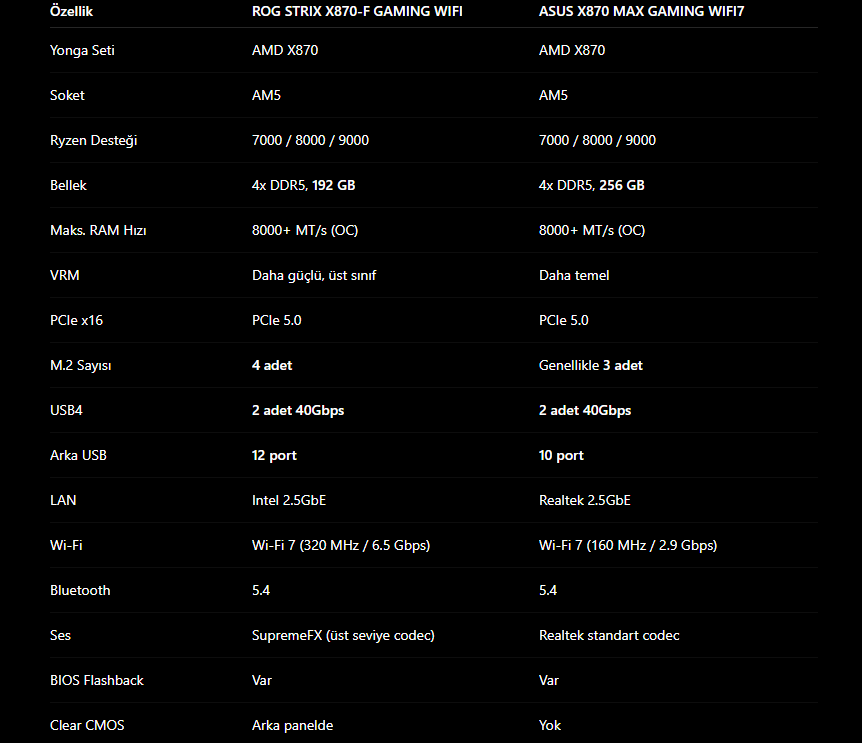Image resolution: width=862 pixels, height=743 pixels.
Task: Select the '12 port' rear USB value
Action: (274, 456)
